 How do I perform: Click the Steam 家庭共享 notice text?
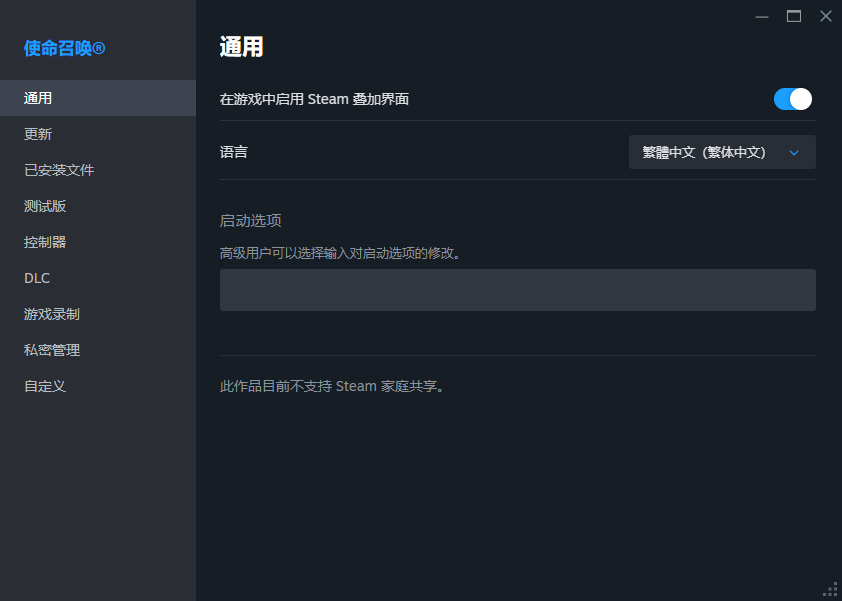(x=331, y=386)
